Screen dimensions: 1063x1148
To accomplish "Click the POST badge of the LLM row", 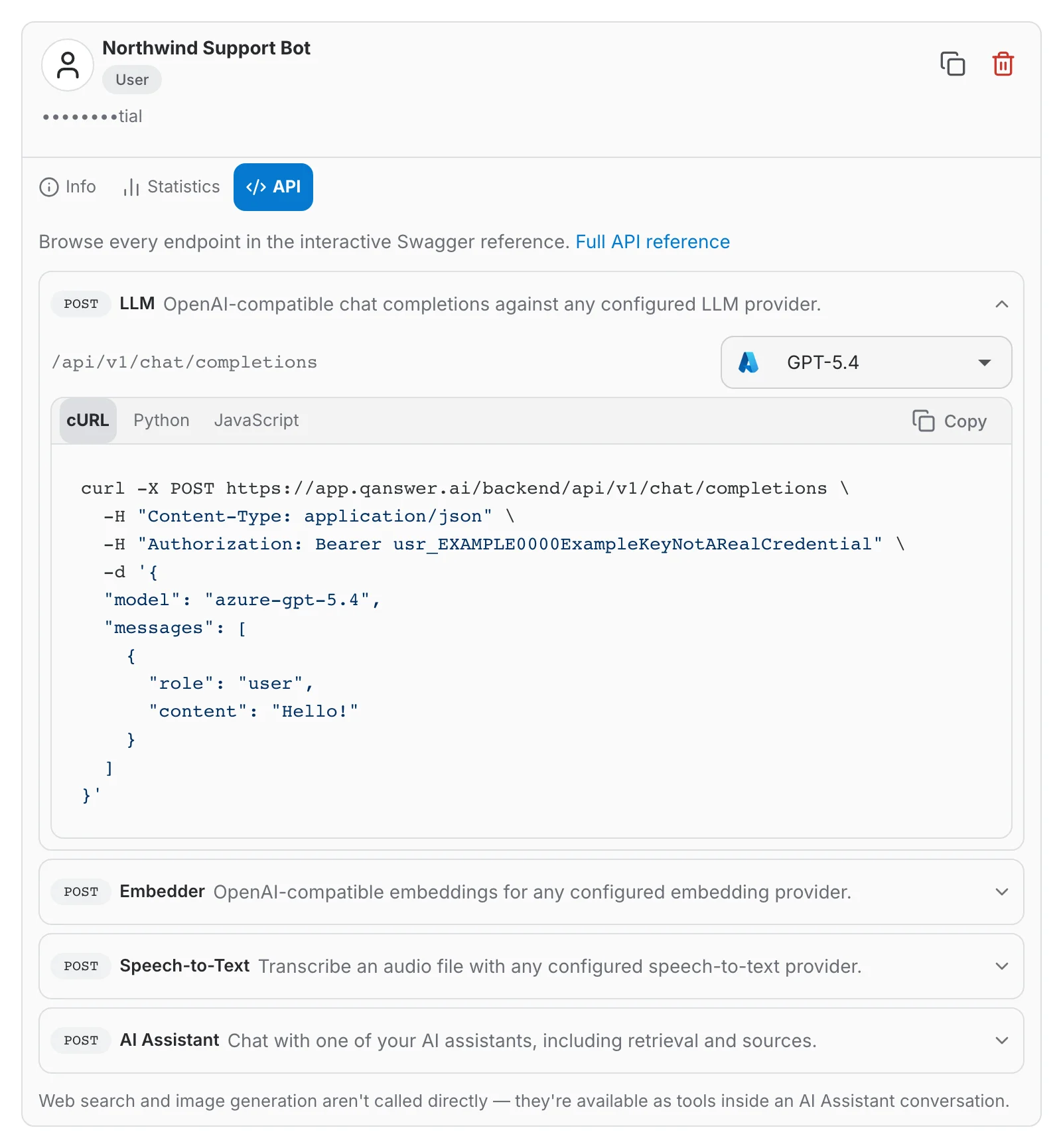I will pyautogui.click(x=81, y=304).
